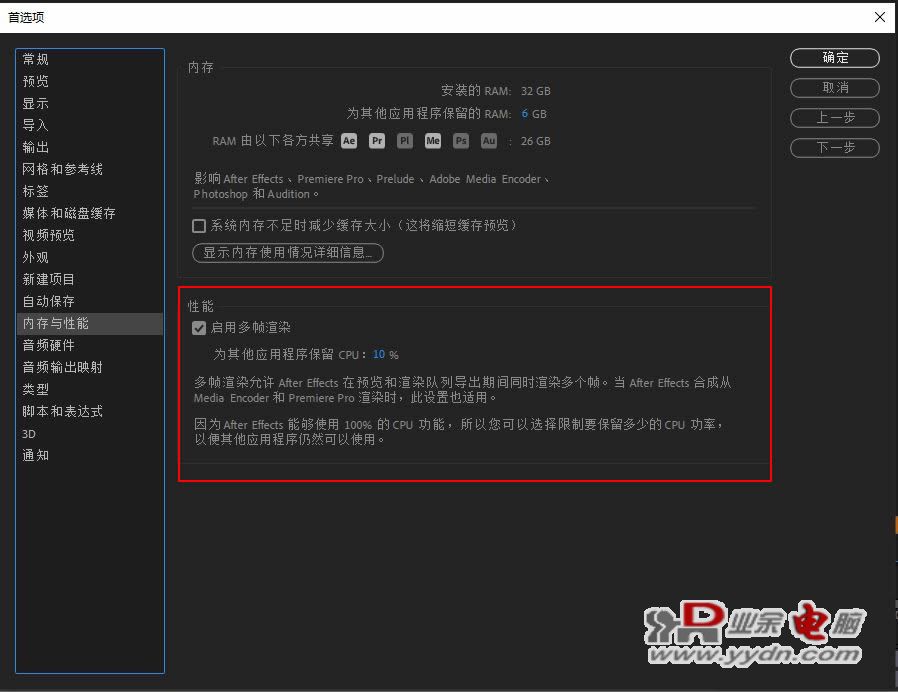Enable 系统内存不足时减少缓存大小 checkbox
The width and height of the screenshot is (898, 692).
(199, 226)
